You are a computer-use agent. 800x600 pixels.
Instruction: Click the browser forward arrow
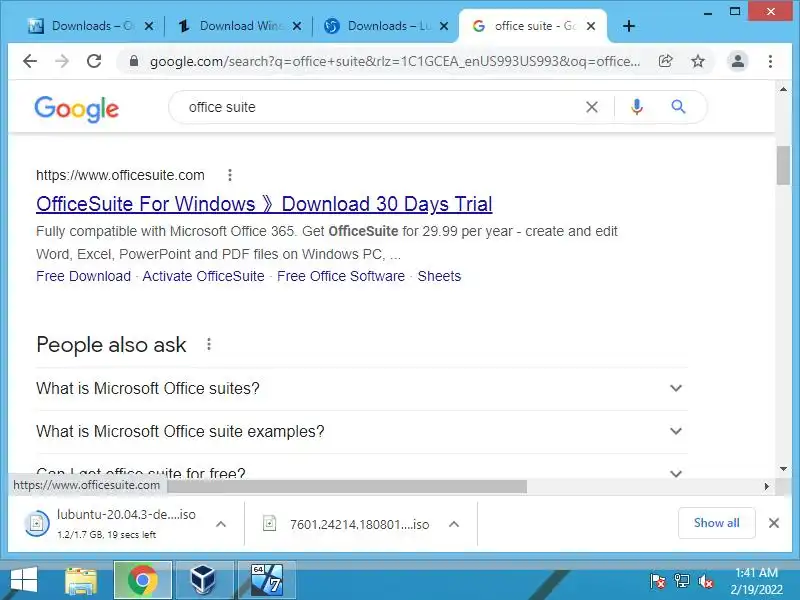coord(62,61)
